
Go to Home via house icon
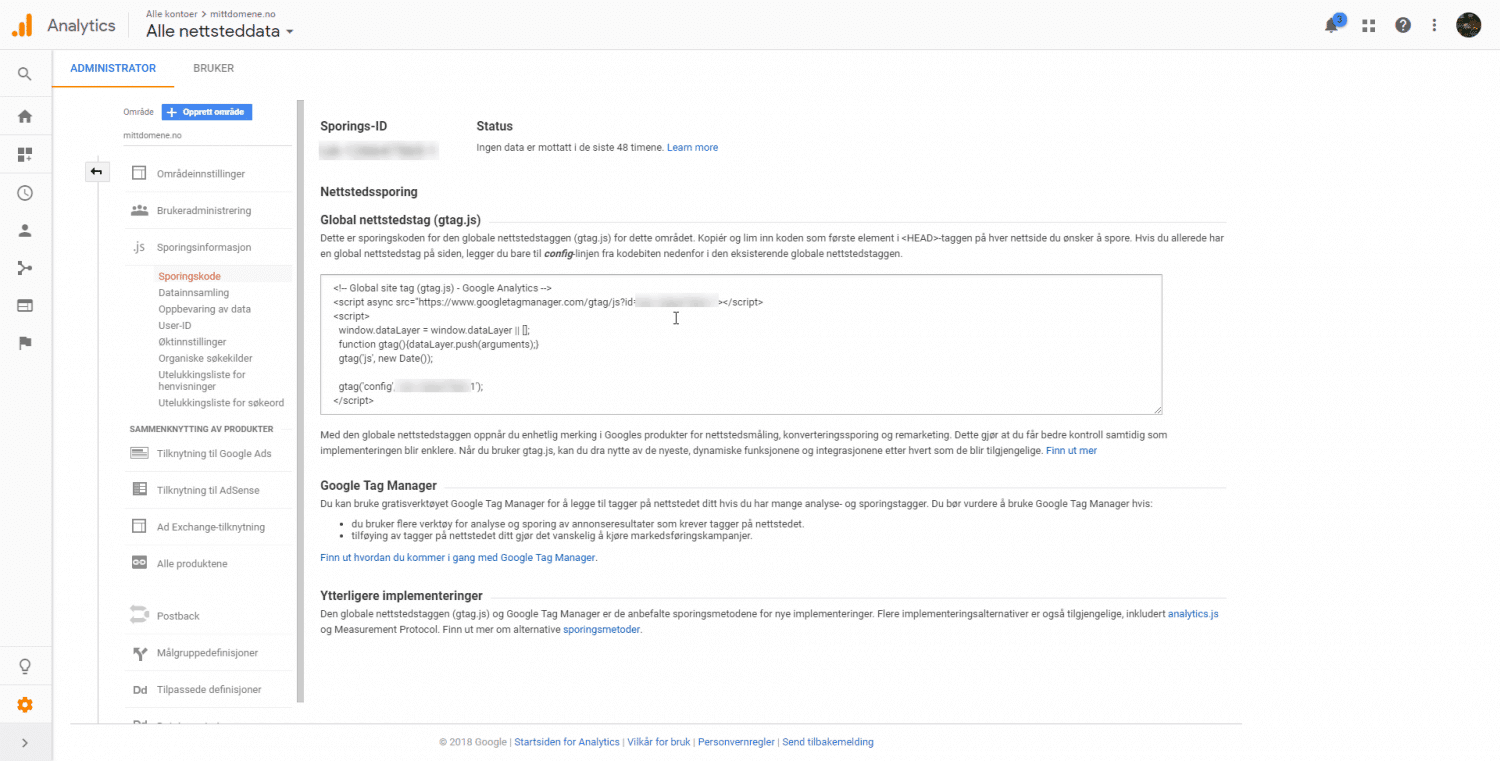25,116
